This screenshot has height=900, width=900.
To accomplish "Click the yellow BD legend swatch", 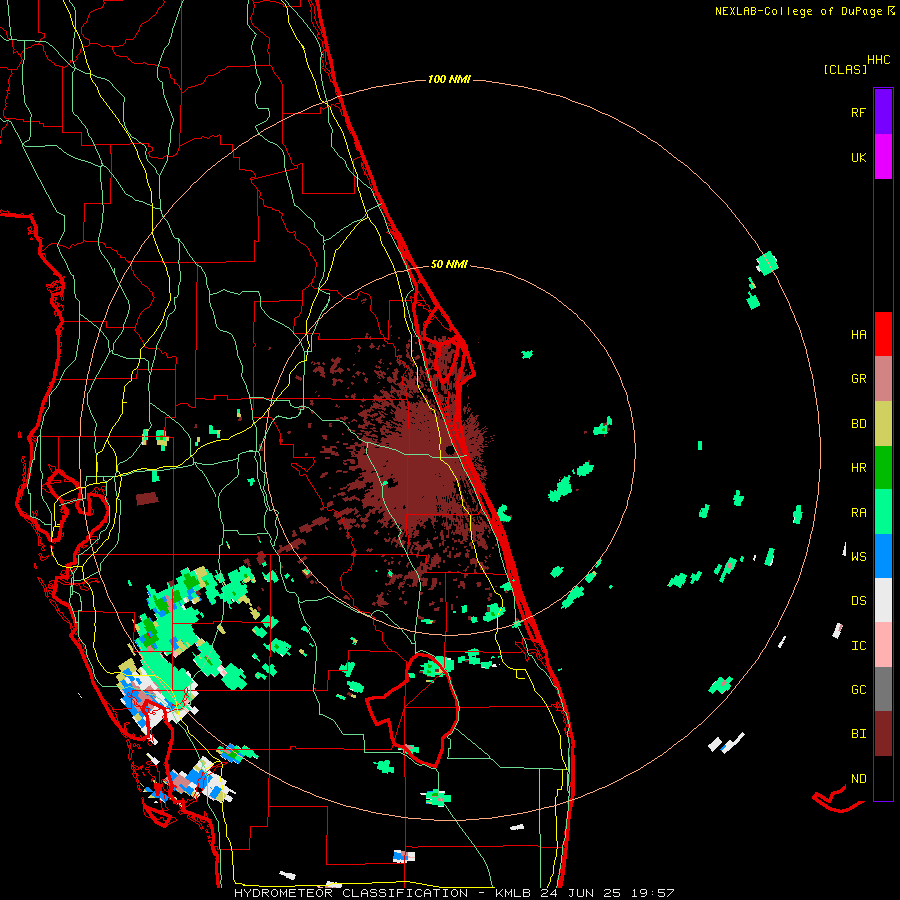I will (x=883, y=424).
